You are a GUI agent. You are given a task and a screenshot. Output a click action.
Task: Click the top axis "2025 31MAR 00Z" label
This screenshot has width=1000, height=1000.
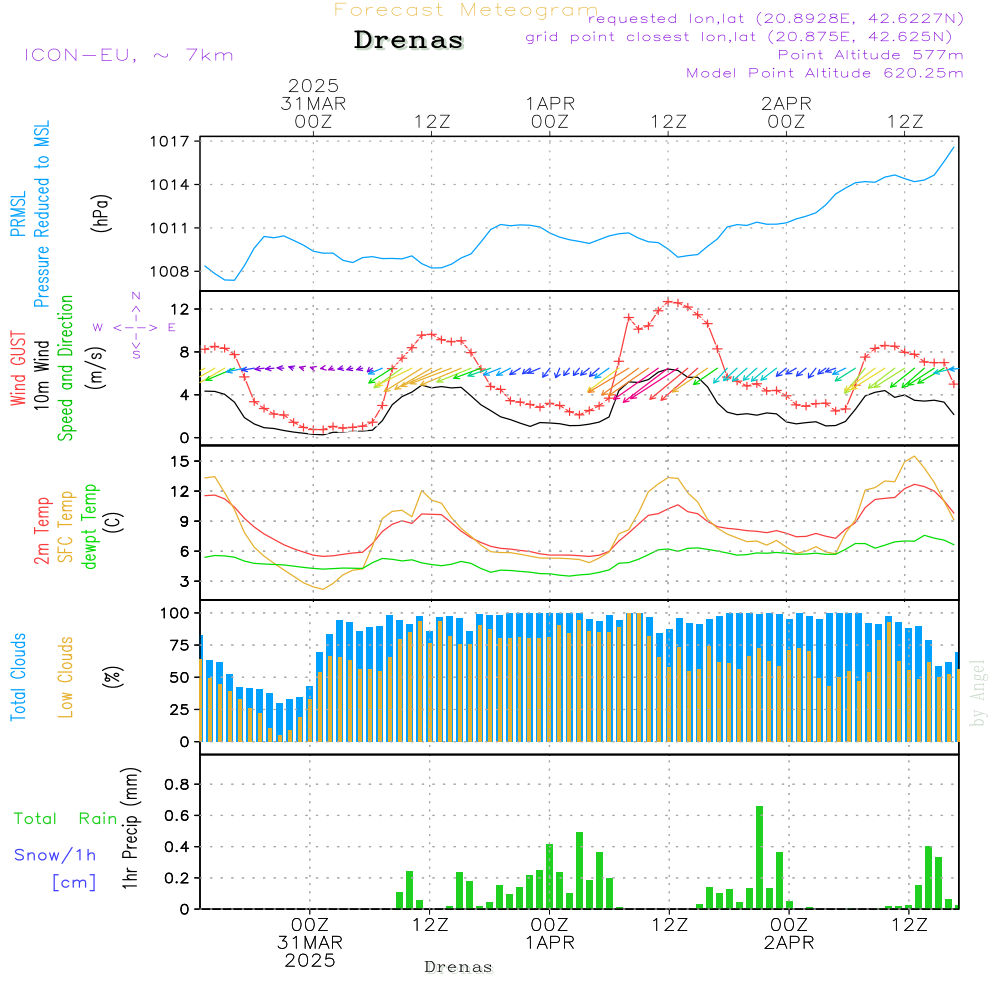313,103
